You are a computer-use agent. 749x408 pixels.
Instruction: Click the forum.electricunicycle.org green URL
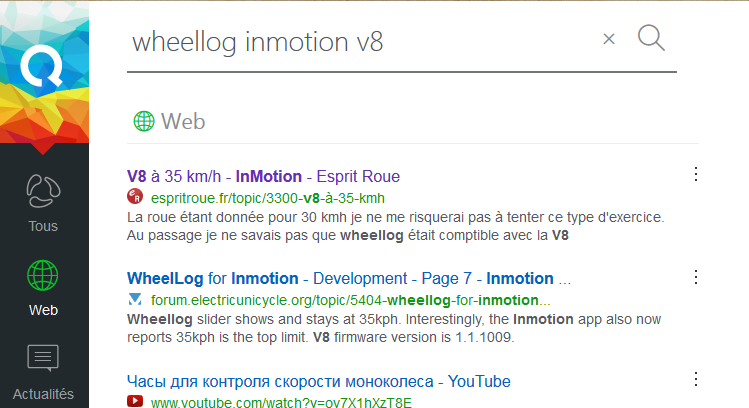tap(351, 301)
